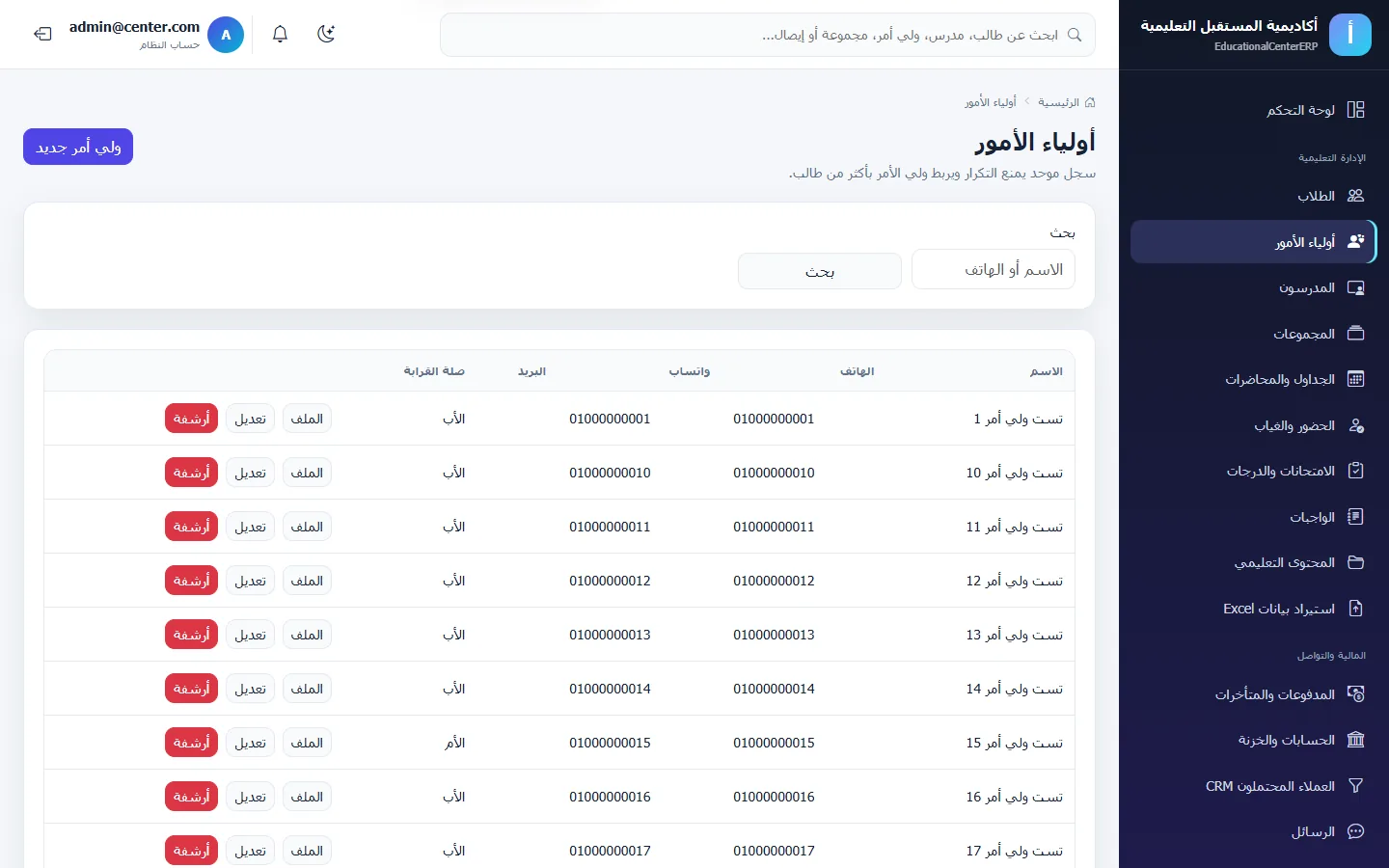Click the bank icon next to الحسابات والخزنة
Screen dimensions: 1389x868
[1355, 740]
